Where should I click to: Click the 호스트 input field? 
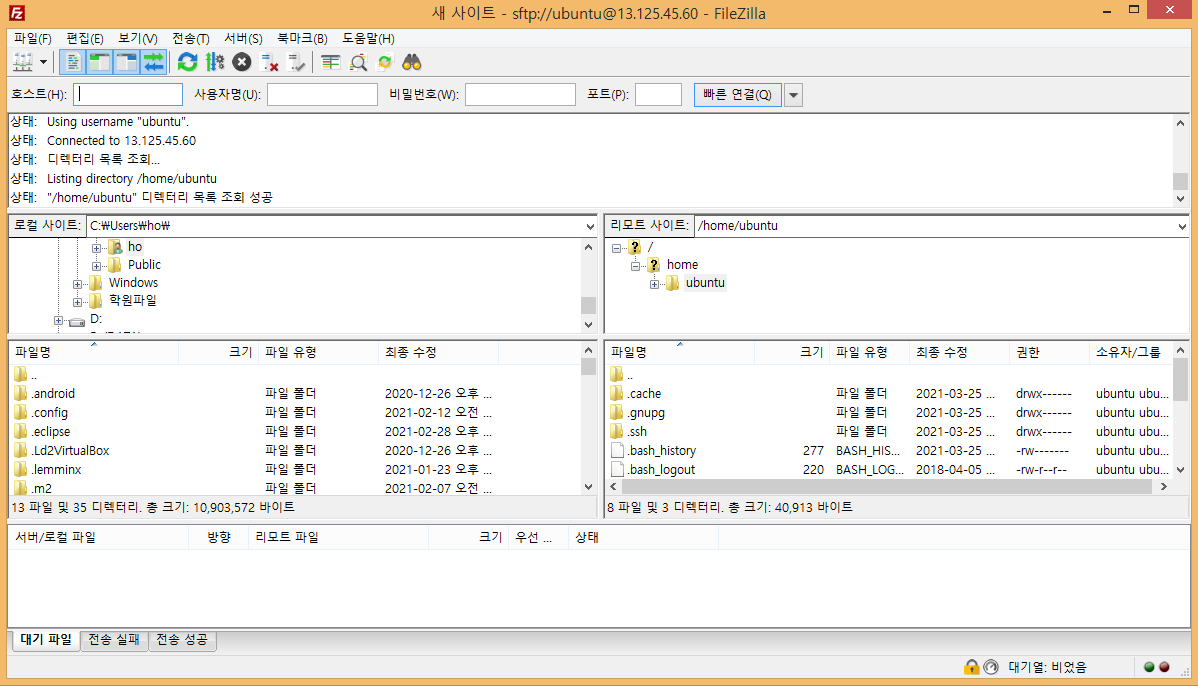click(128, 94)
